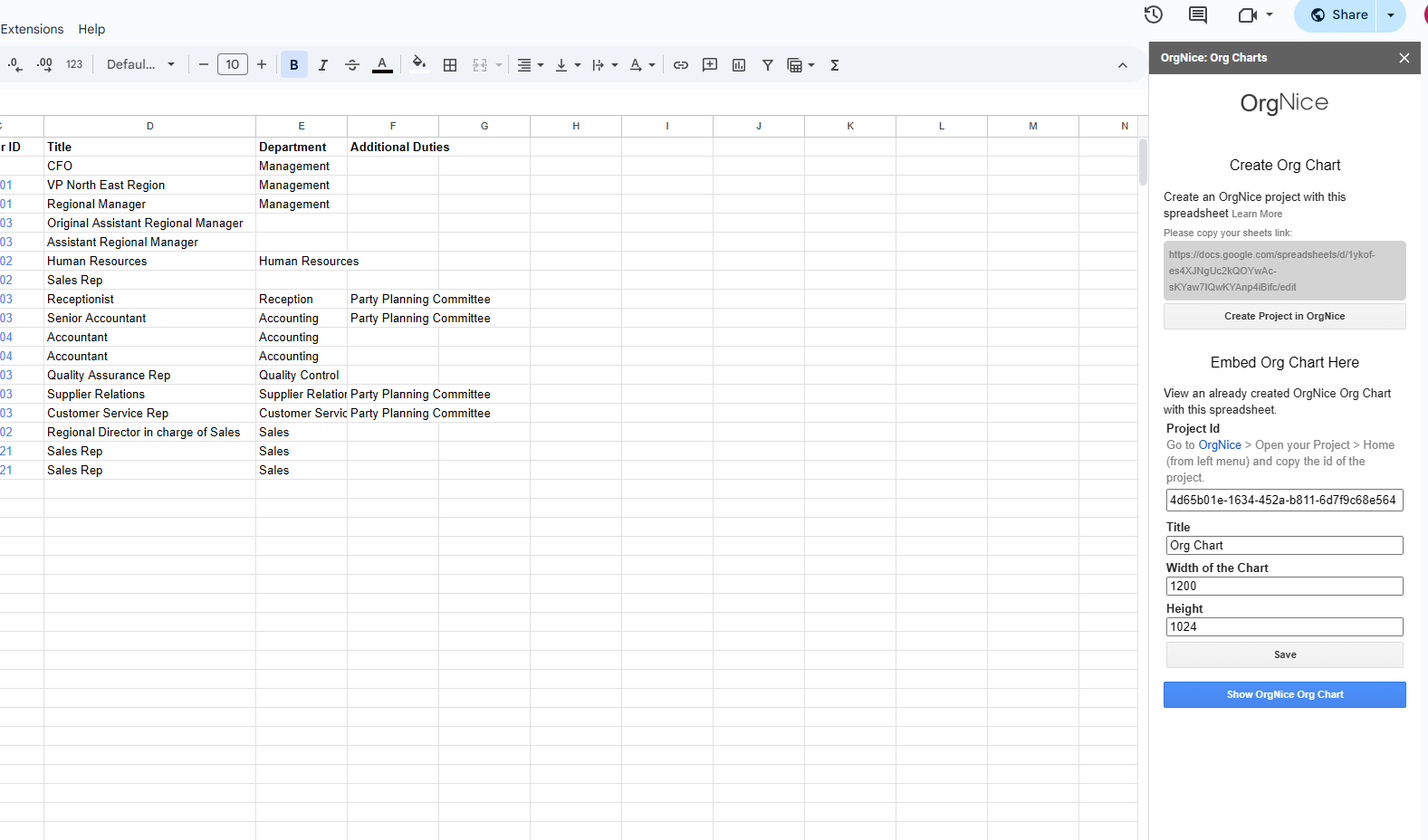The width and height of the screenshot is (1428, 840).
Task: Click the font size field showing 10
Action: (x=233, y=64)
